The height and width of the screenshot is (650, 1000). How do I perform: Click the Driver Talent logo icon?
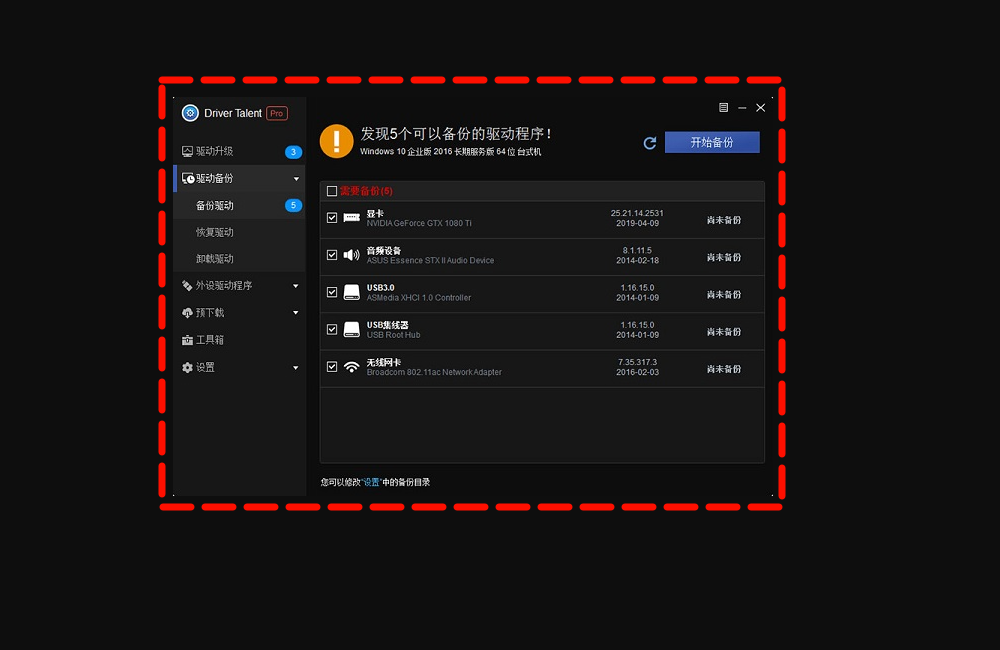[190, 113]
